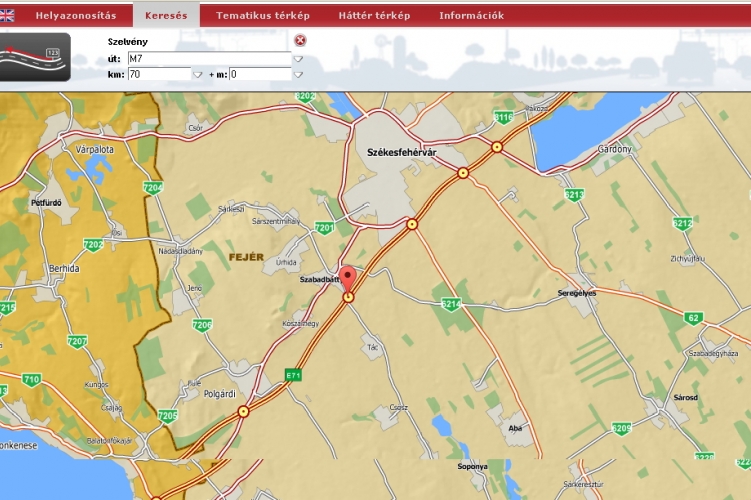The height and width of the screenshot is (500, 751).
Task: Close the Szelvény search panel
Action: pyautogui.click(x=300, y=40)
